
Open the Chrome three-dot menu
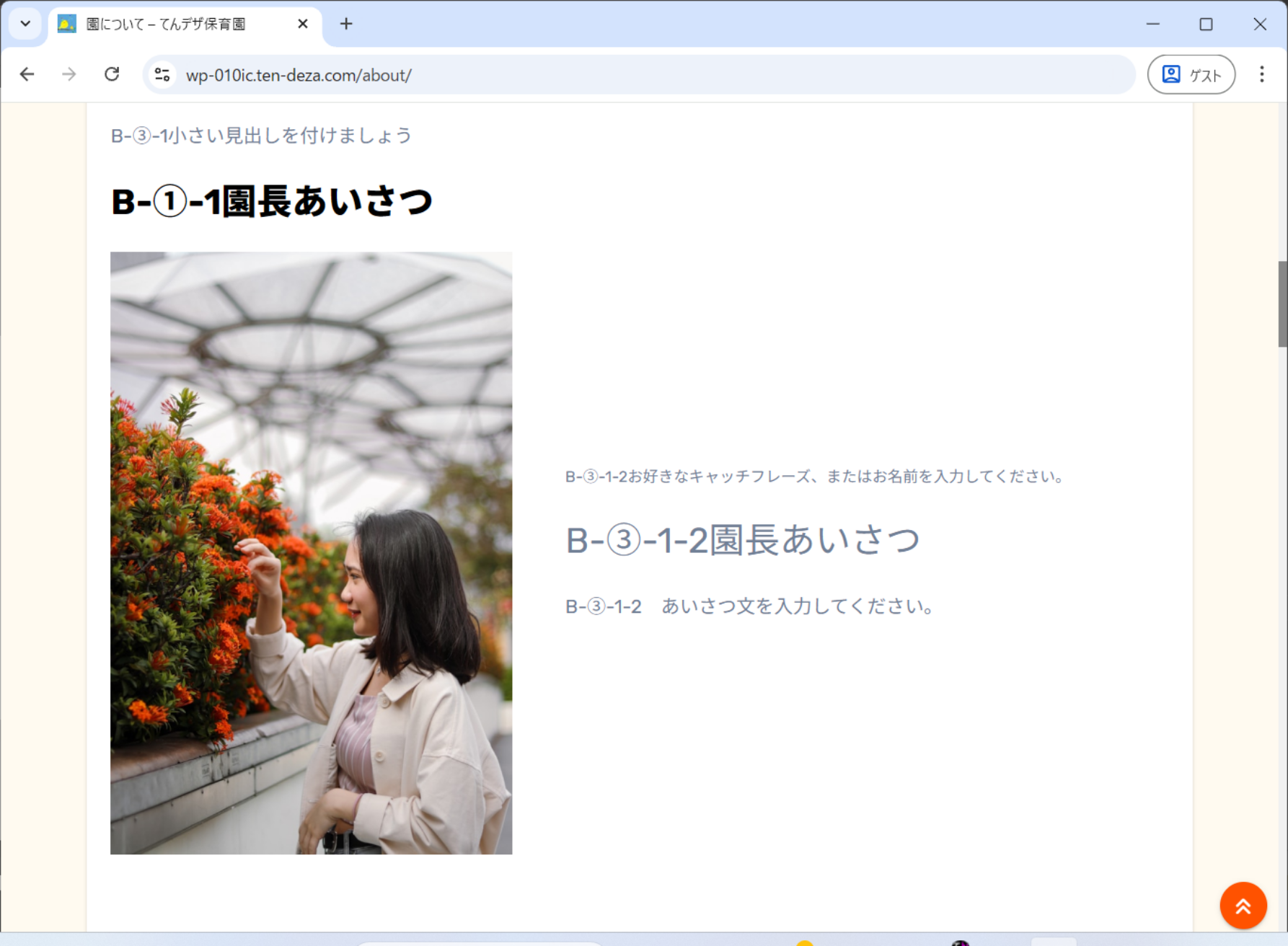click(1261, 74)
